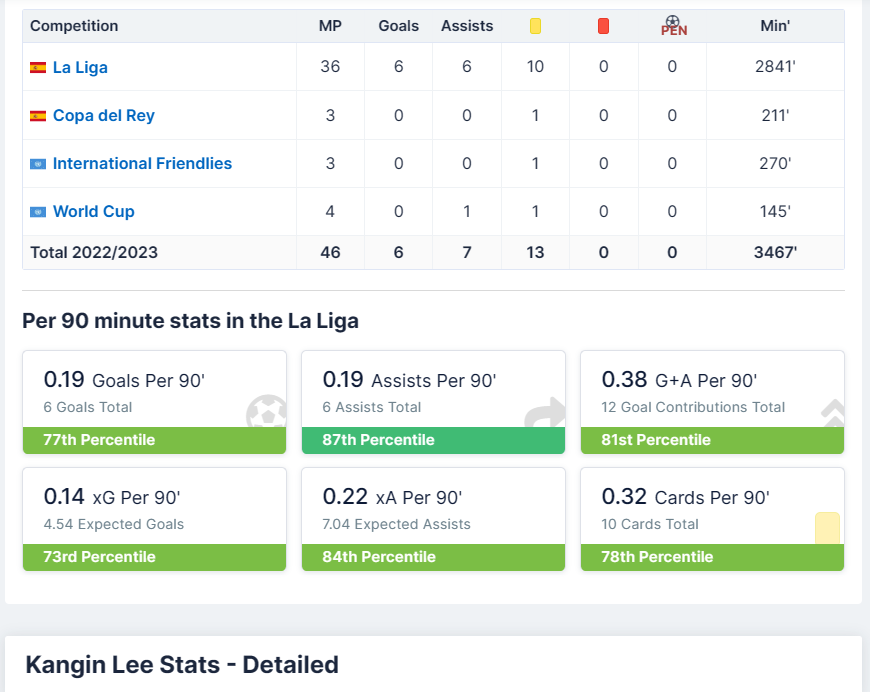Click the yellow card icon in Cards Per 90
Image resolution: width=870 pixels, height=692 pixels.
(827, 528)
